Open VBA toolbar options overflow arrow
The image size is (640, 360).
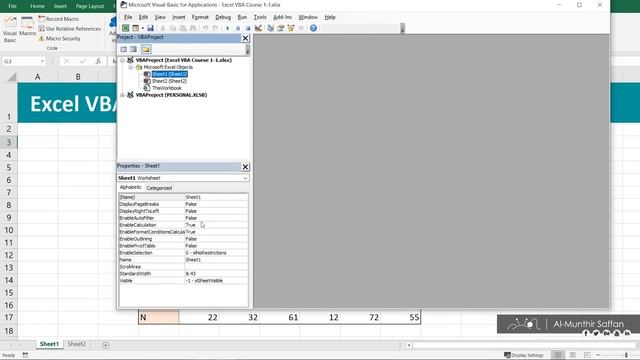coord(402,28)
